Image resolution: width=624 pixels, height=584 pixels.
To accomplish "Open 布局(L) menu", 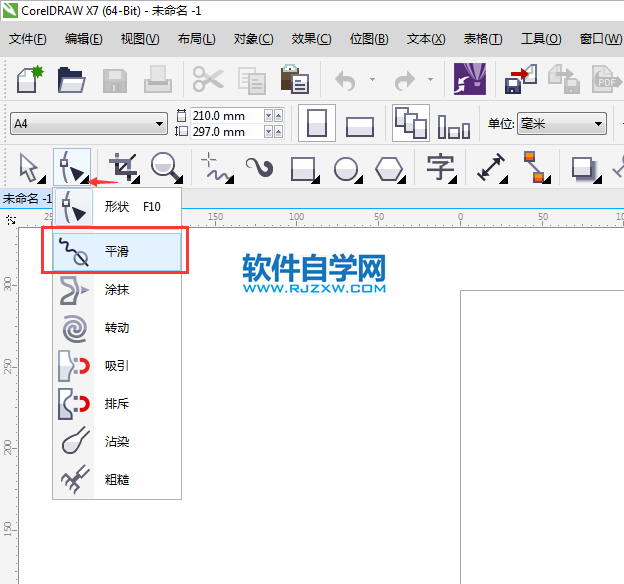I will (197, 39).
